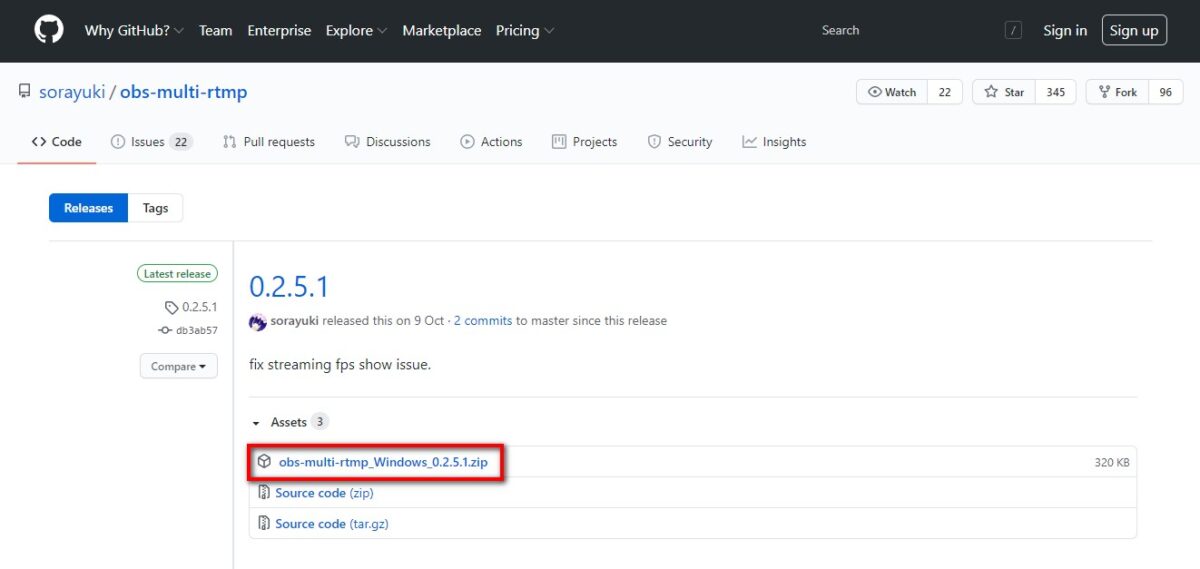
Task: Click the Source code (zip) file icon
Action: [264, 492]
